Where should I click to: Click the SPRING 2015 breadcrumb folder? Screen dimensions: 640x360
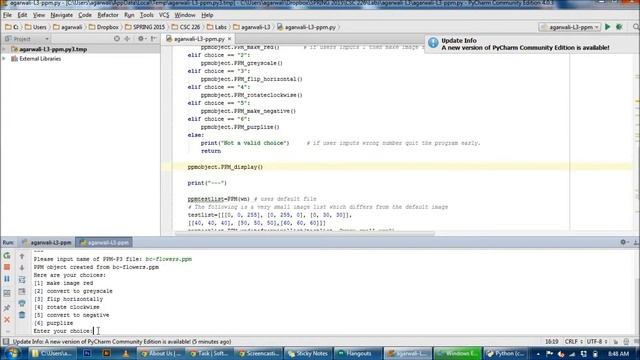145,27
